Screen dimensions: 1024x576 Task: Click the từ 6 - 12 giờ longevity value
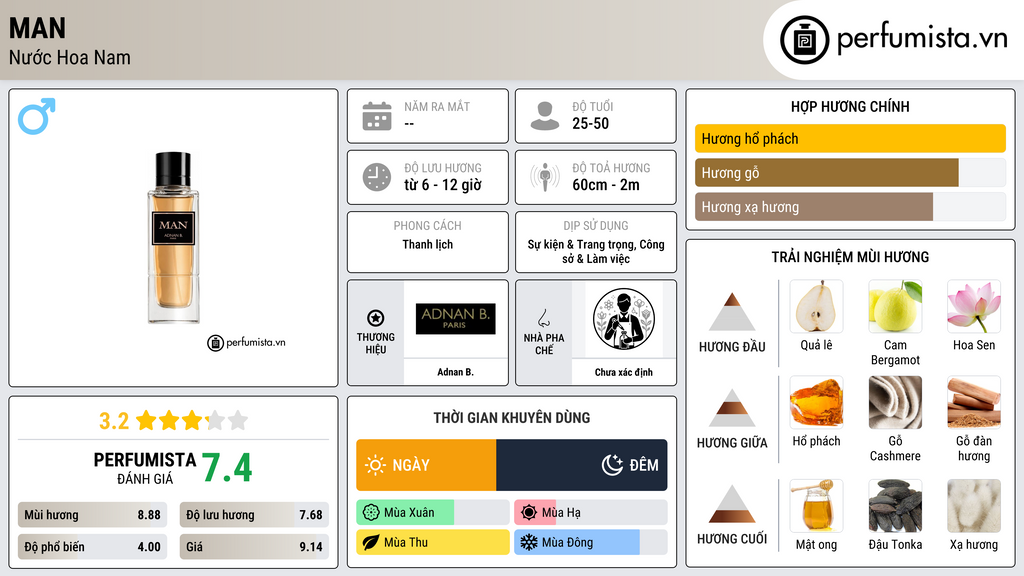(x=443, y=185)
